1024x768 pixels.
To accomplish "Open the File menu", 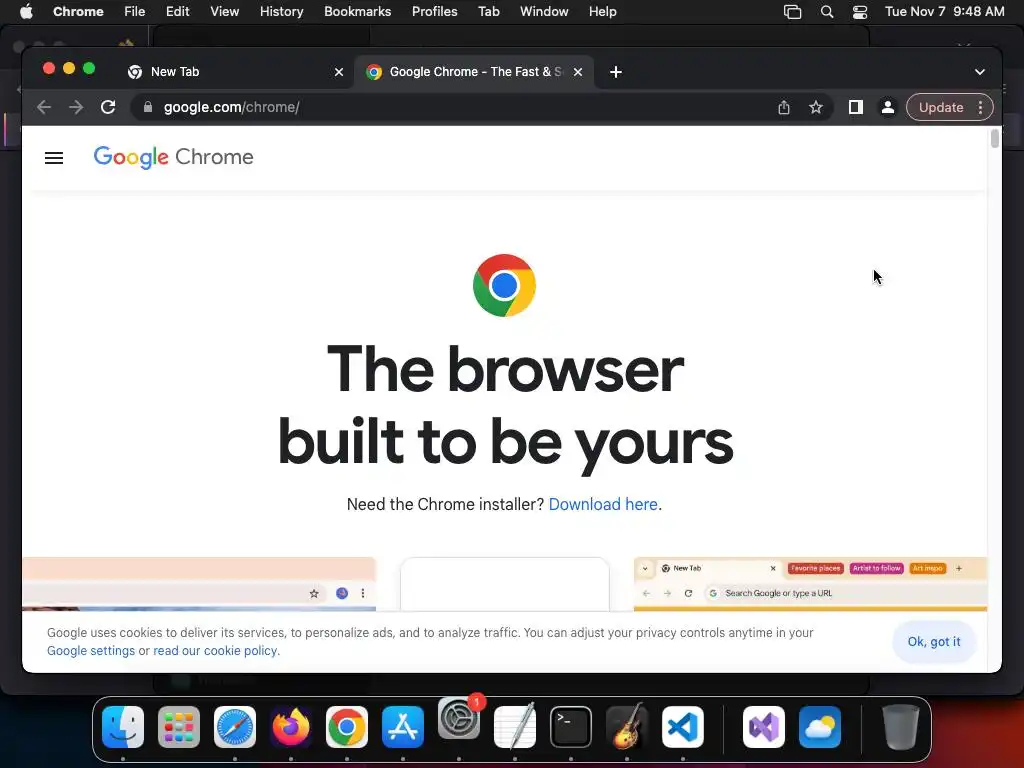I will pos(135,12).
